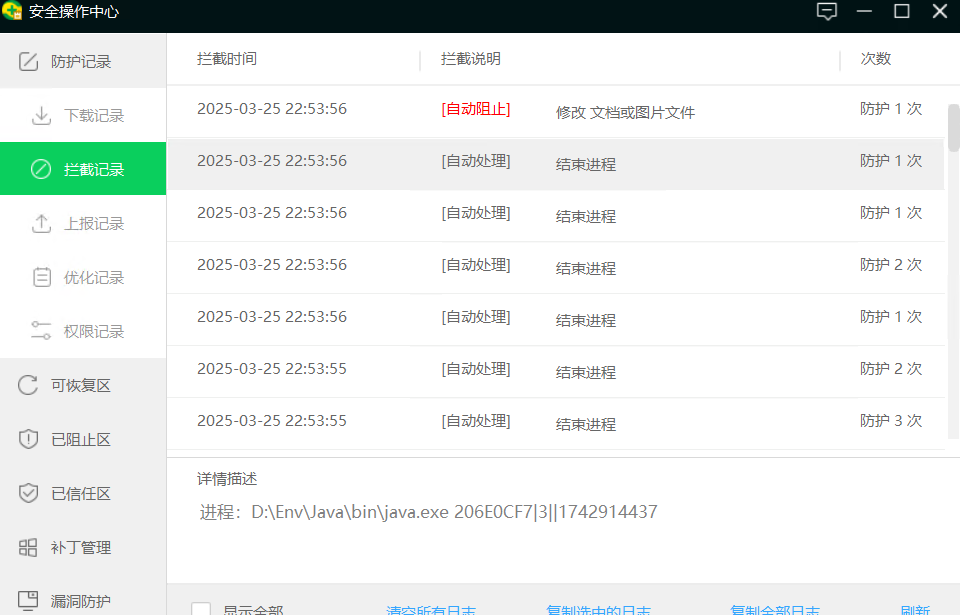Screen dimensions: 960x615
Task: Select the 拦截记录 tab
Action: coord(83,169)
